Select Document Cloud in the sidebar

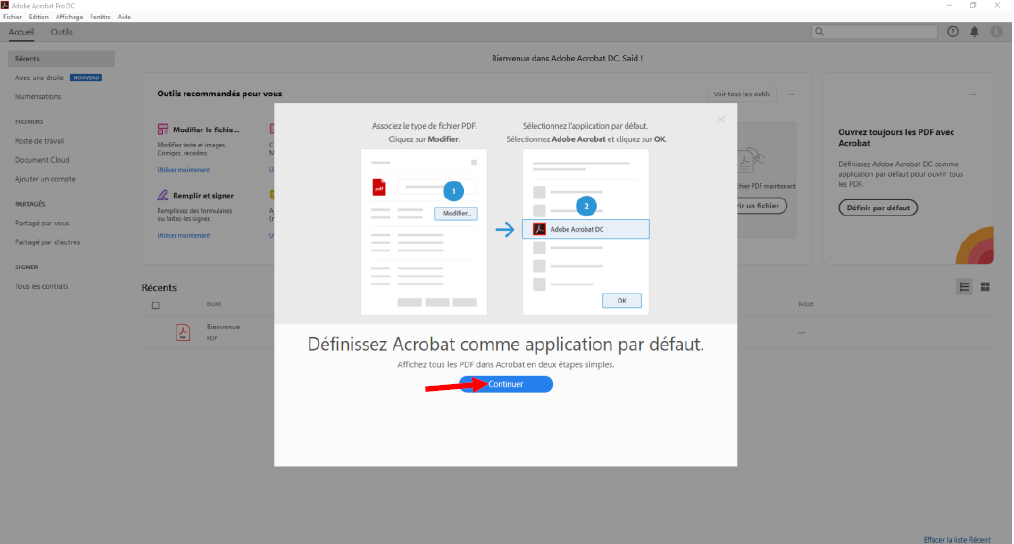point(42,160)
